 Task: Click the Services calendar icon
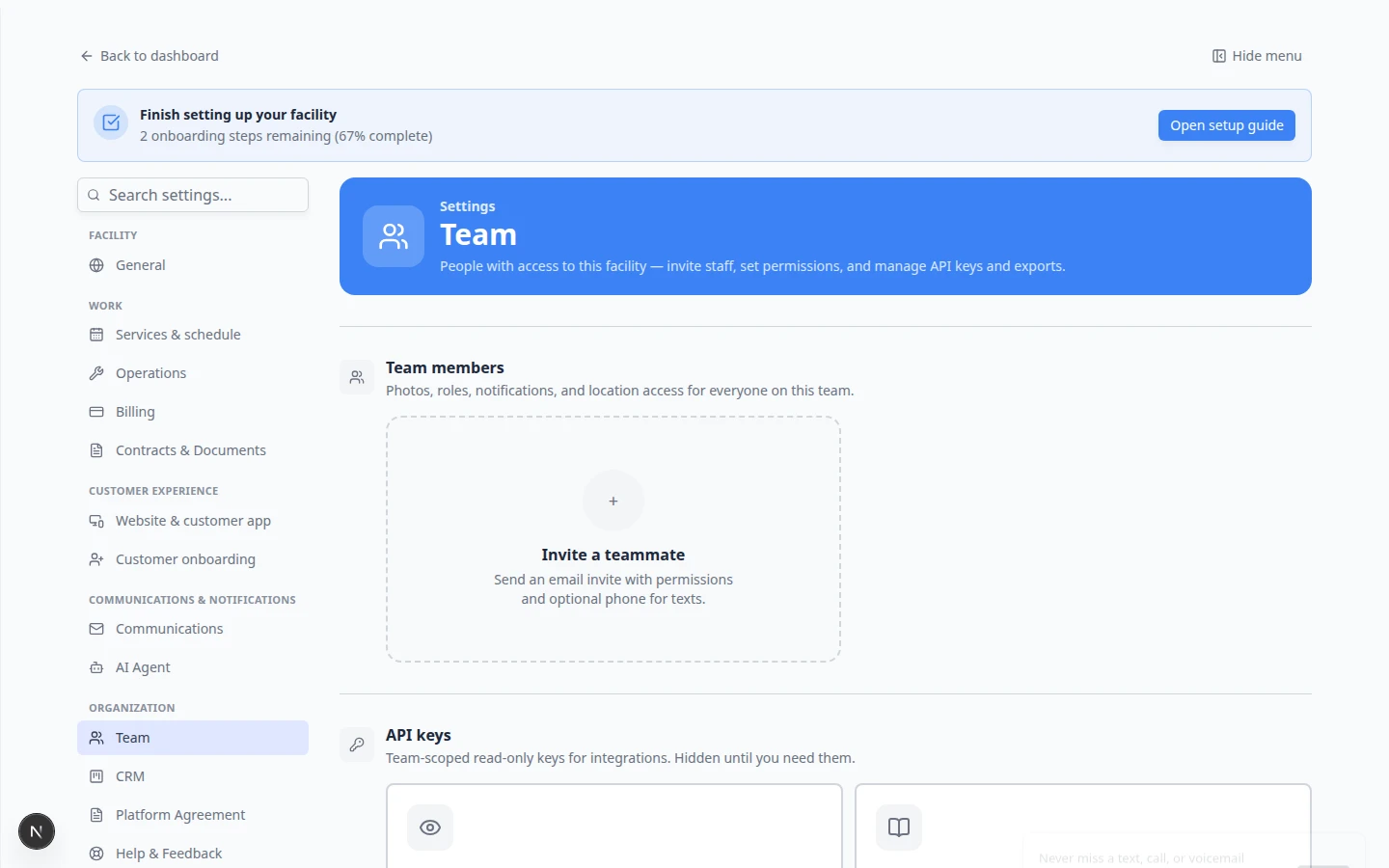(x=96, y=335)
